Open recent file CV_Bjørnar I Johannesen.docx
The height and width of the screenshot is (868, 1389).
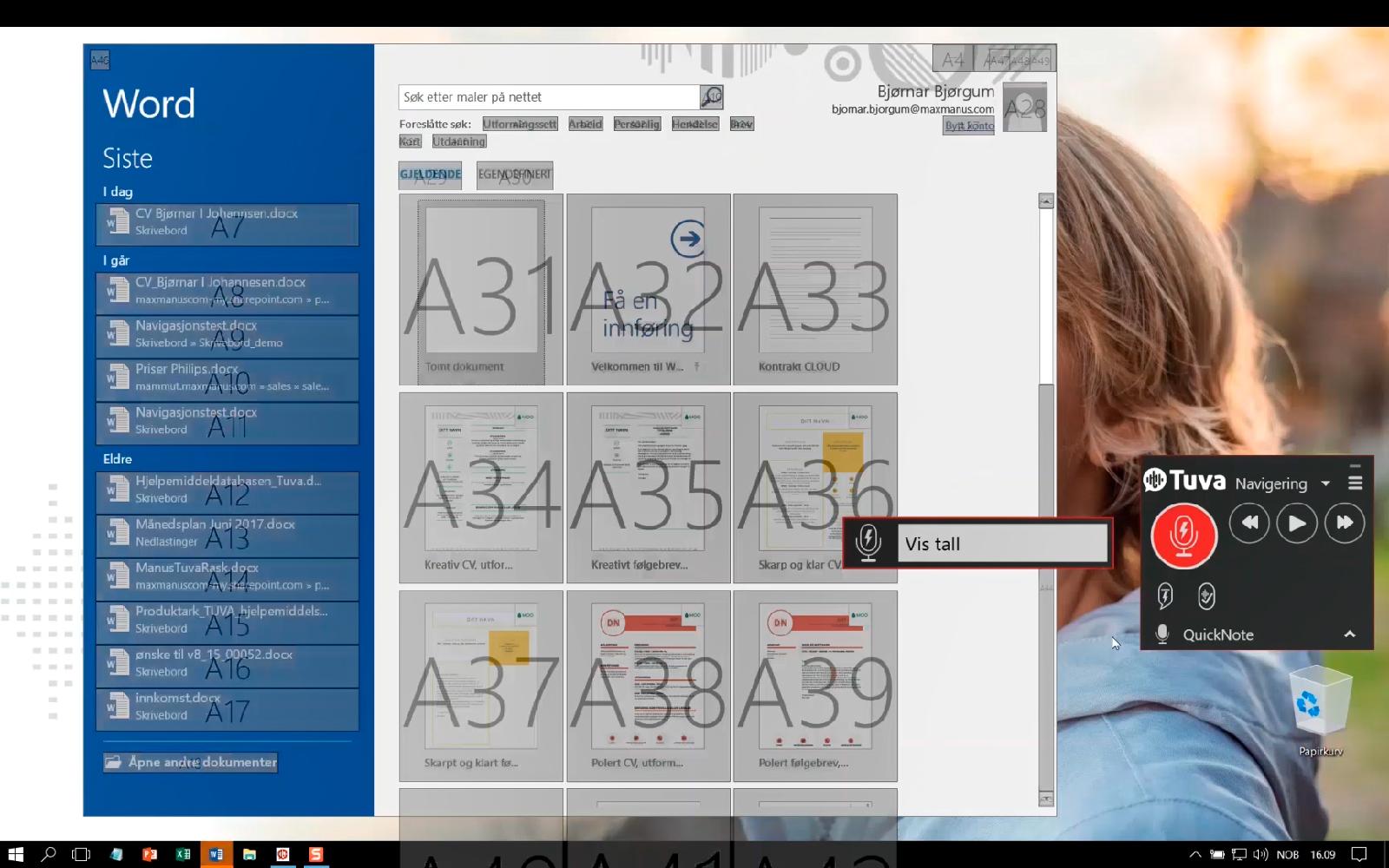click(x=227, y=293)
